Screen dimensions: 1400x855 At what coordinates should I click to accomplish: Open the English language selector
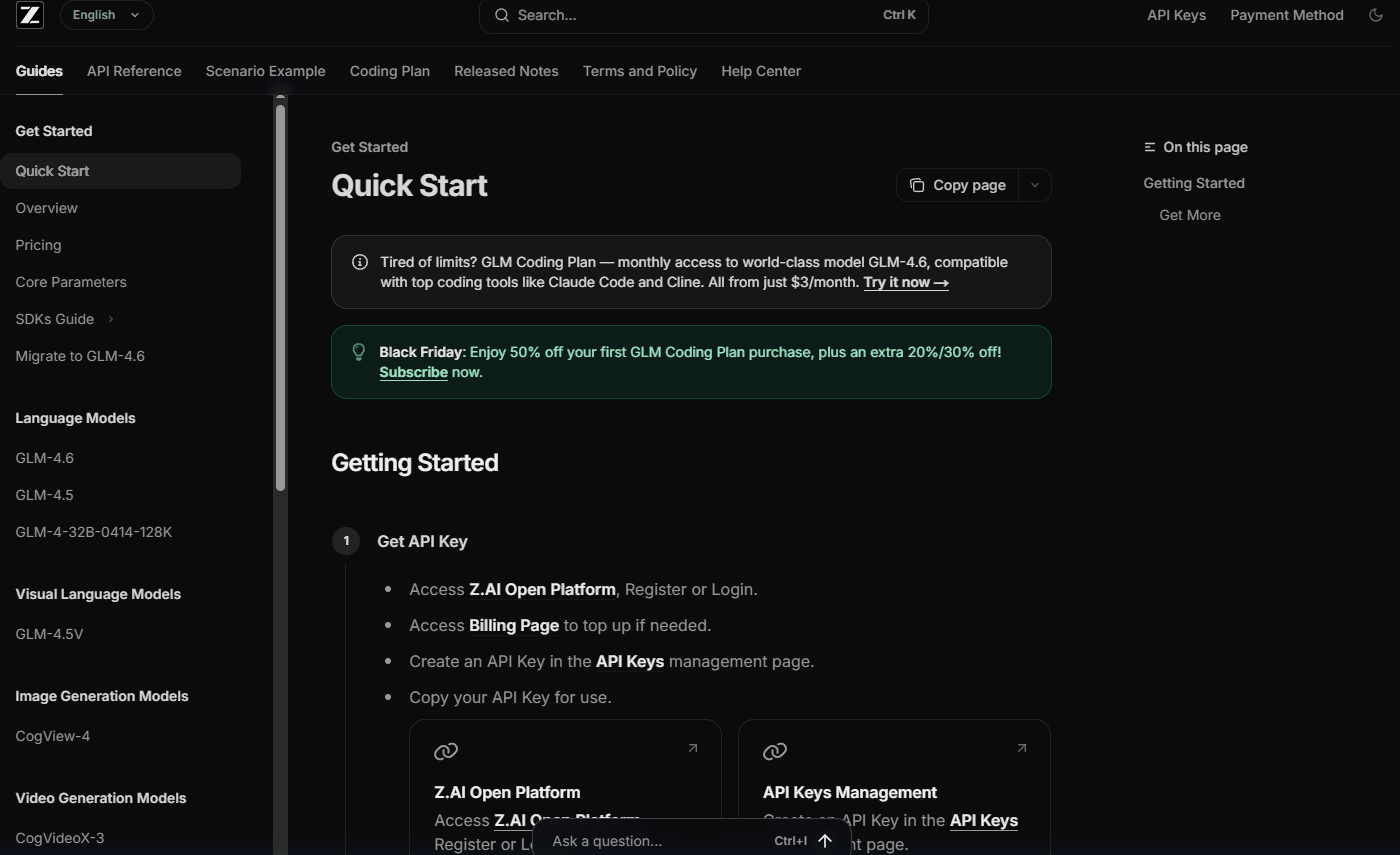(106, 15)
